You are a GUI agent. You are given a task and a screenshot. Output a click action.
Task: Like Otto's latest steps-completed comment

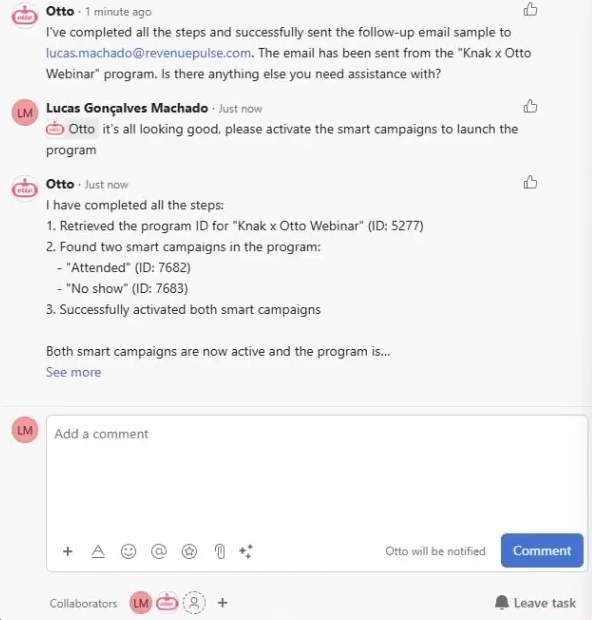tap(530, 182)
